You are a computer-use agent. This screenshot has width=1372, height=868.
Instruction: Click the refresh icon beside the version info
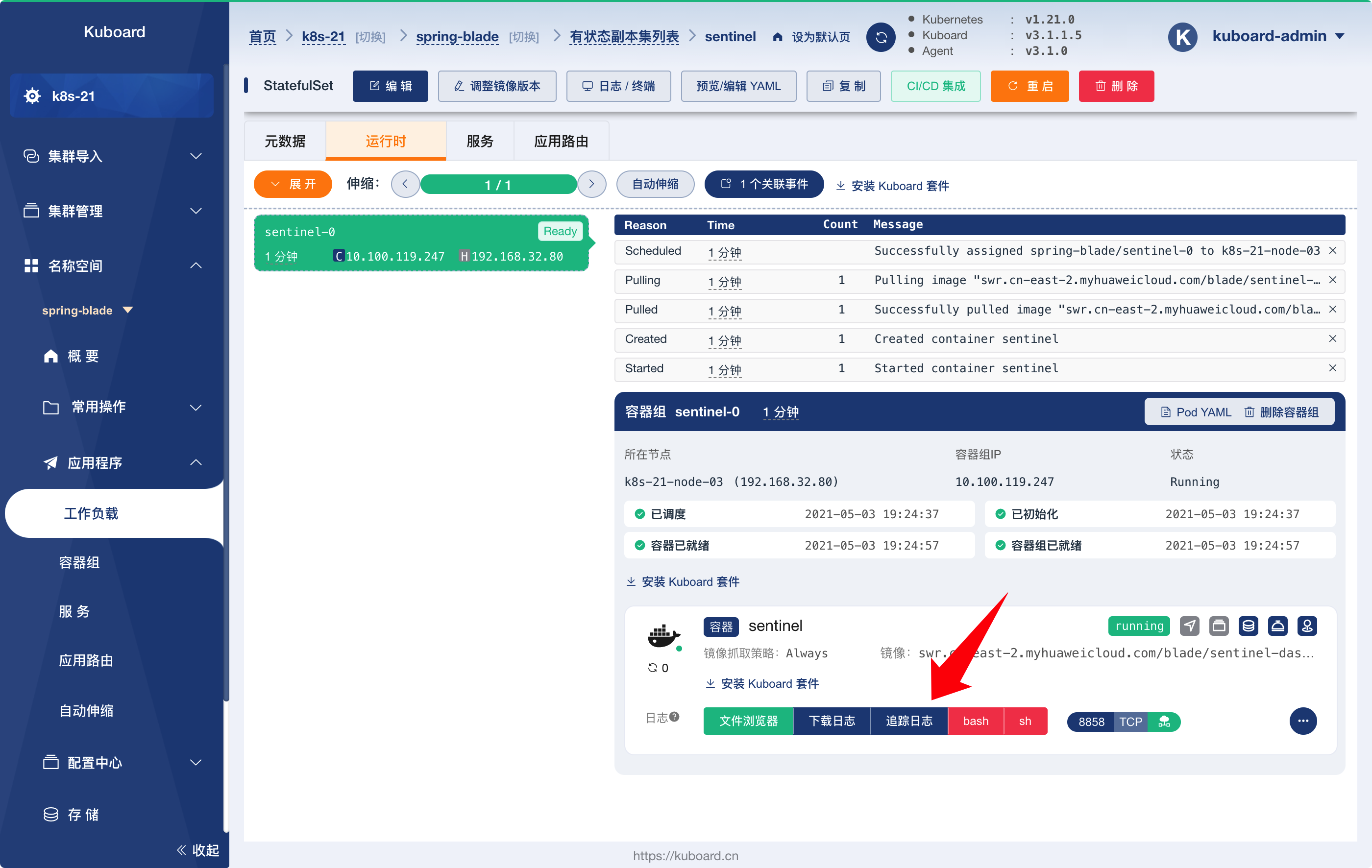click(x=881, y=37)
